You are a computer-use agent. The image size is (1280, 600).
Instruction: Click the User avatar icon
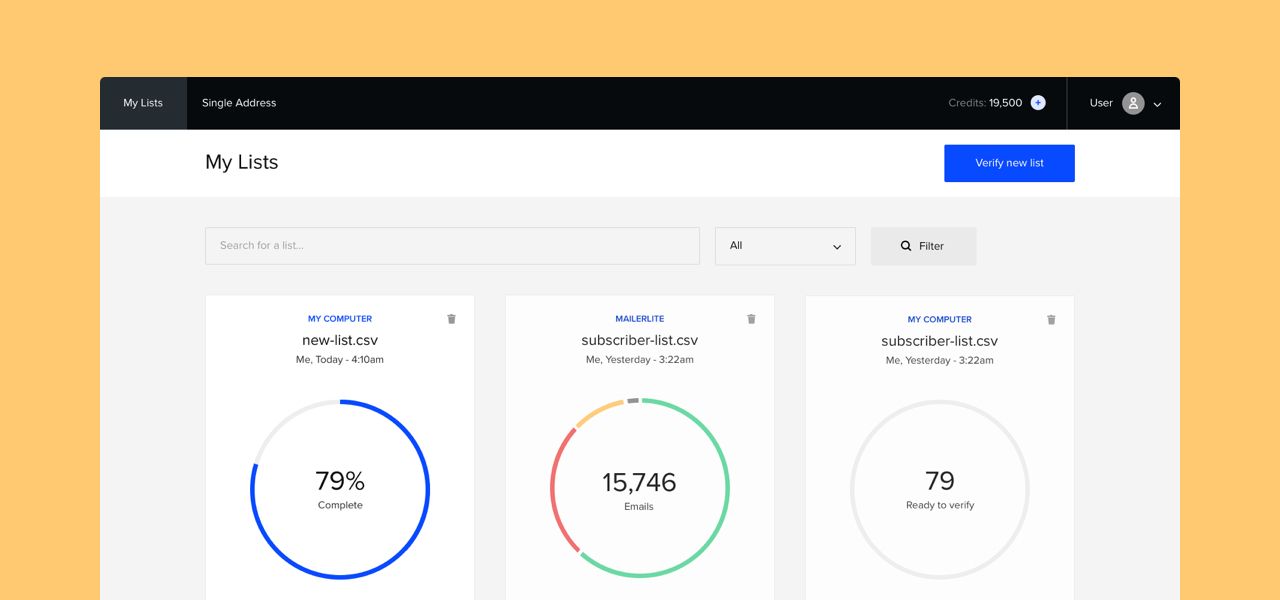click(1133, 103)
